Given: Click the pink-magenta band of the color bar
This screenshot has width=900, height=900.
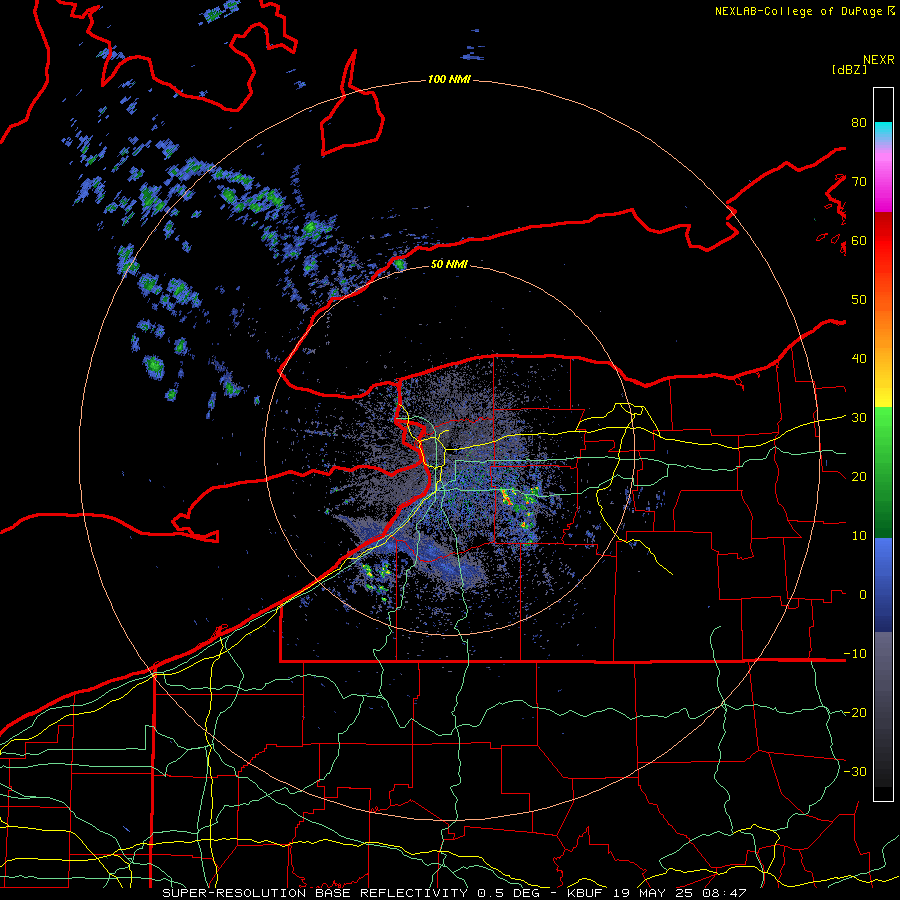Looking at the screenshot, I should point(883,178).
